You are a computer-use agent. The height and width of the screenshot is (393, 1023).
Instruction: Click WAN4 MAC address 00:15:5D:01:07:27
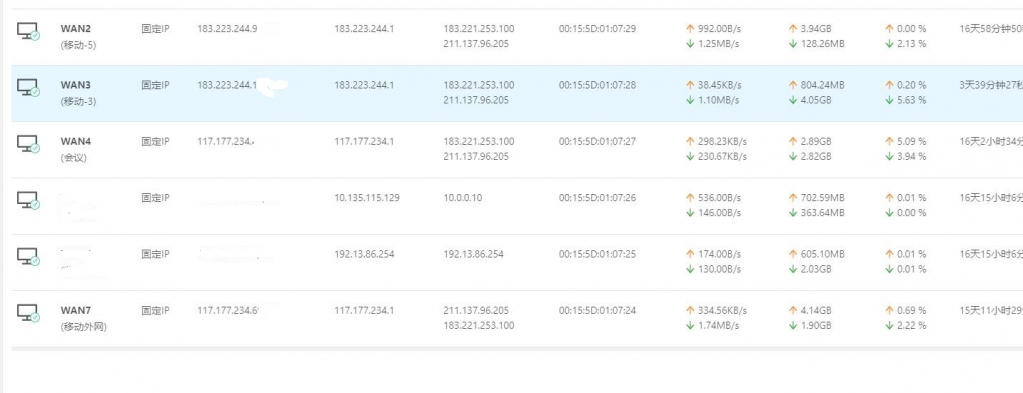(x=598, y=142)
